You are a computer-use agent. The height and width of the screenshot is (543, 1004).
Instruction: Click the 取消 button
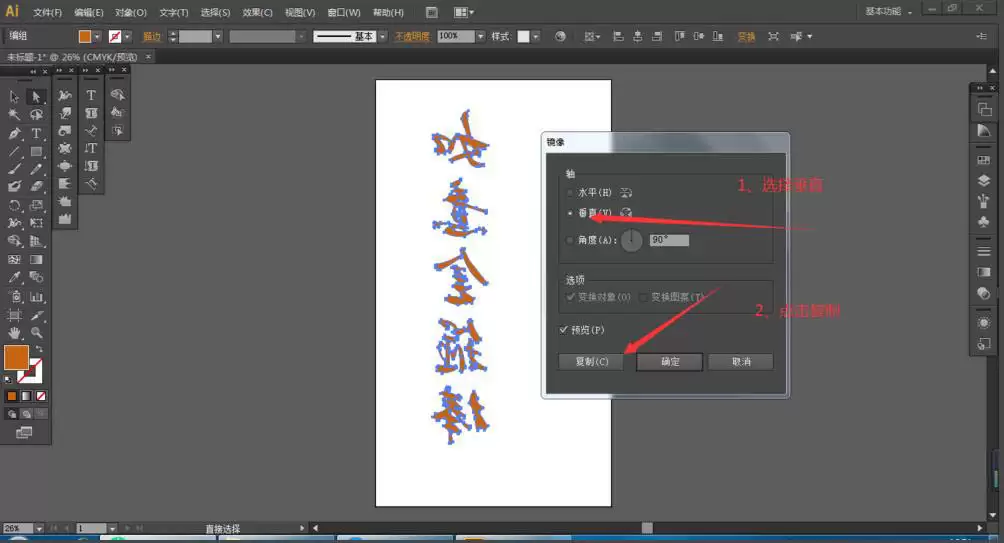point(741,362)
